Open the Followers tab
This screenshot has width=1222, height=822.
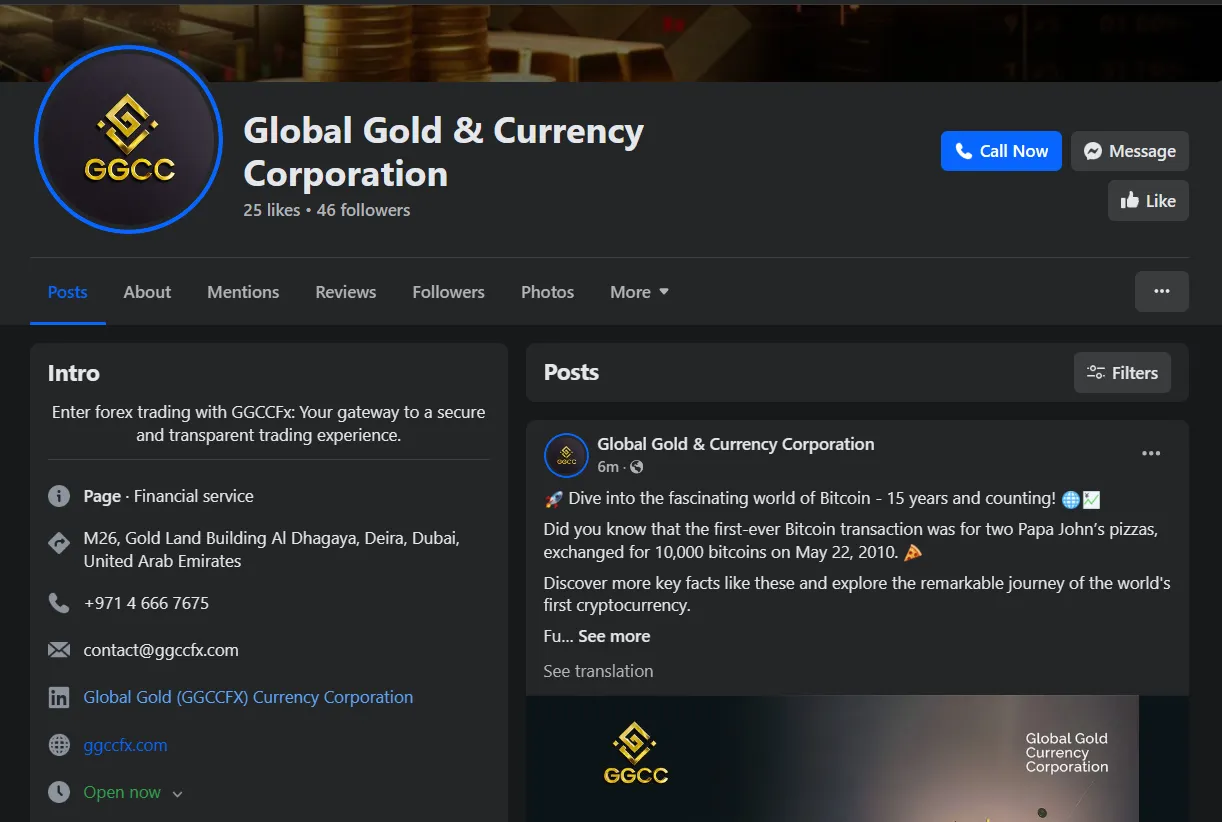[x=448, y=292]
